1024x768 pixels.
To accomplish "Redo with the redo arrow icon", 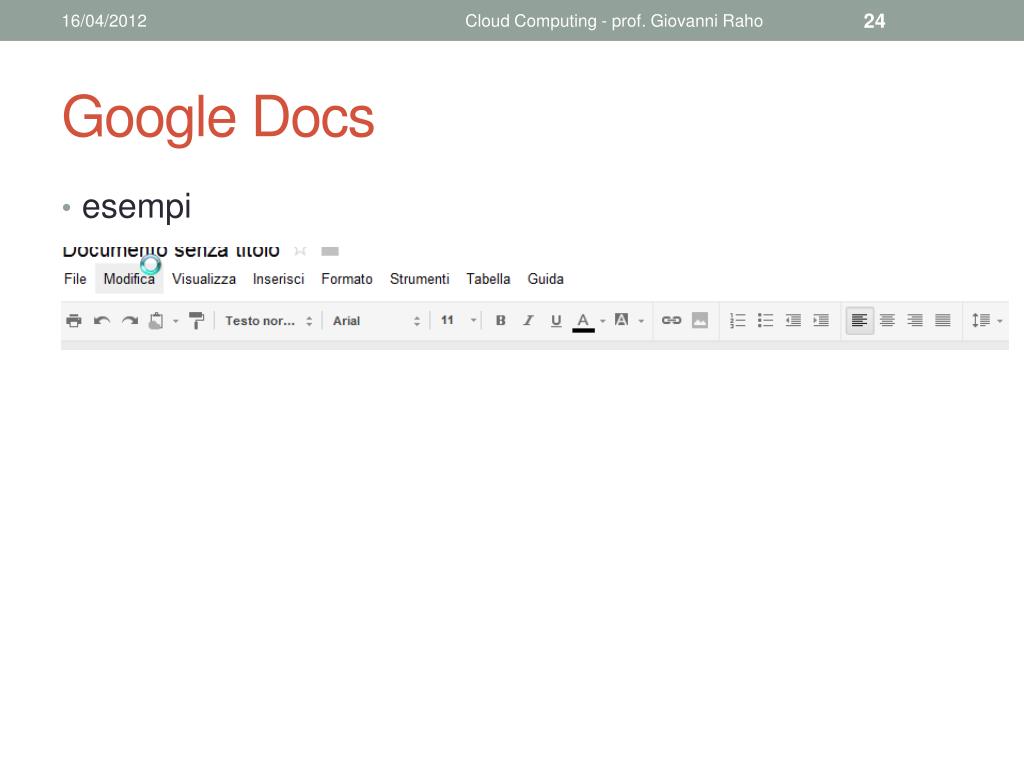I will pyautogui.click(x=130, y=321).
